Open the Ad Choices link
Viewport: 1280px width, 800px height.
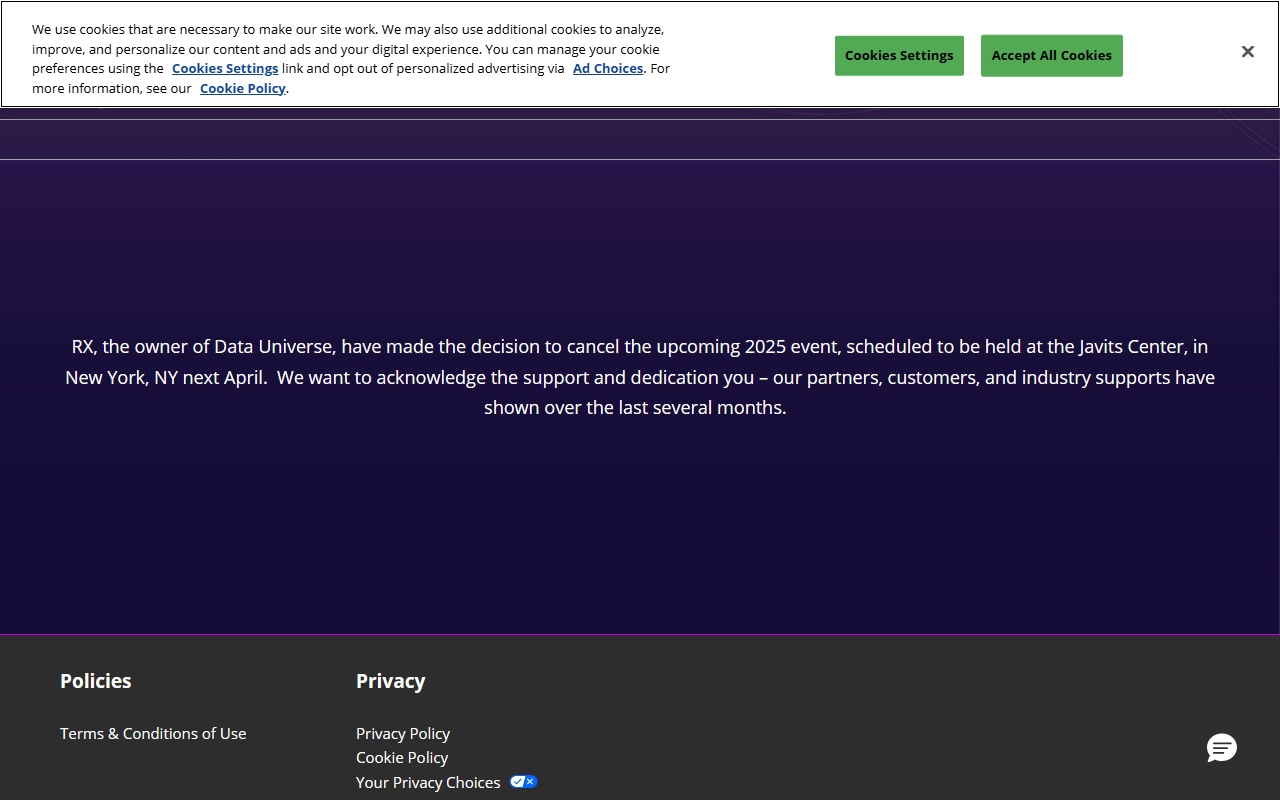[x=608, y=69]
